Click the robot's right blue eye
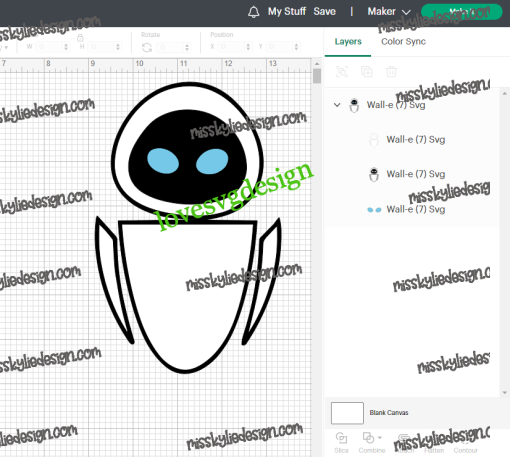 coord(212,162)
